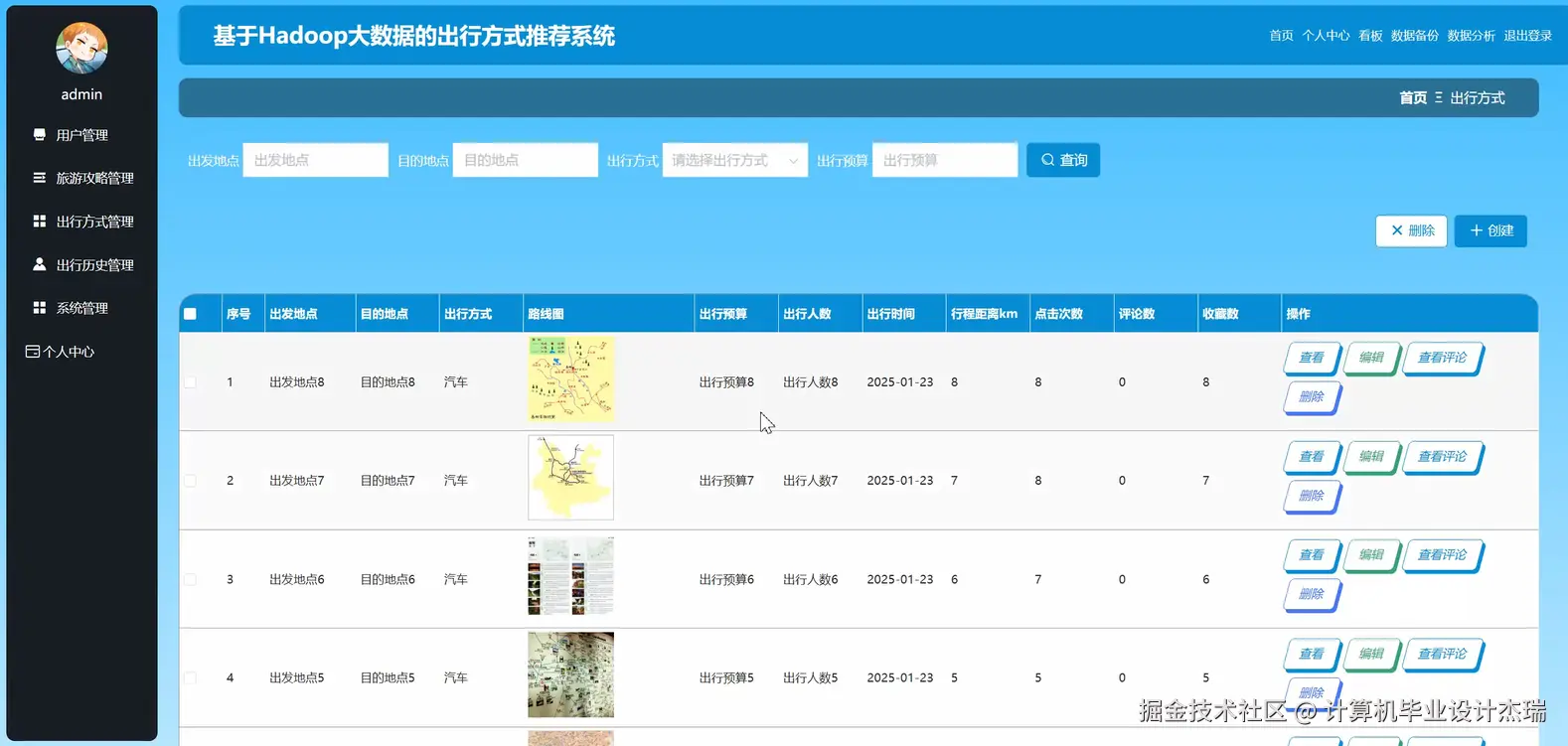The width and height of the screenshot is (1568, 746).
Task: Open yellow map thumbnail in row 2
Action: [570, 477]
